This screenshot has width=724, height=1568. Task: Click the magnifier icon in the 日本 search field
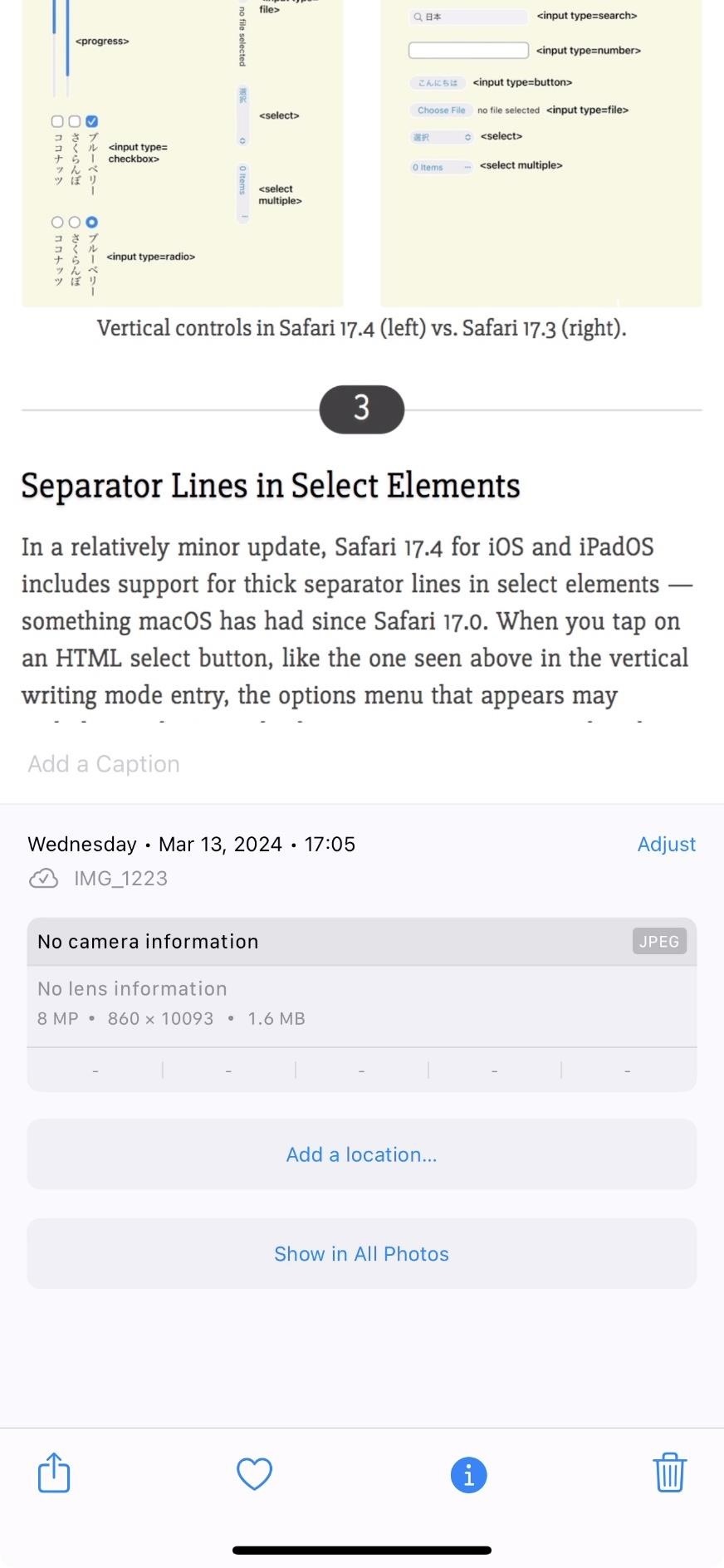click(x=416, y=16)
